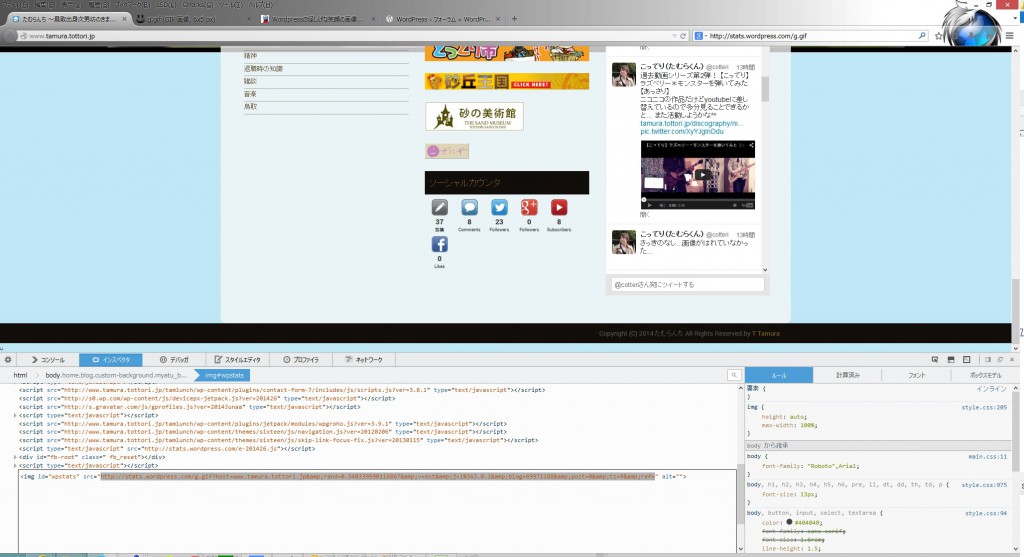Image resolution: width=1024 pixels, height=557 pixels.
Task: Open the search engine dropdown in search box
Action: [699, 36]
